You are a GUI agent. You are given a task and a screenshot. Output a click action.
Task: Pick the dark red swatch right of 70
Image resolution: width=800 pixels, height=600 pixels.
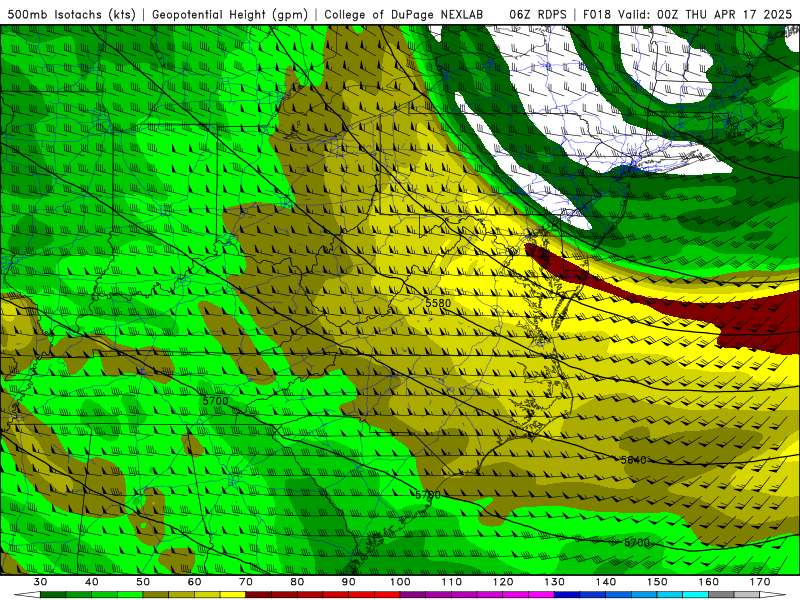259,595
